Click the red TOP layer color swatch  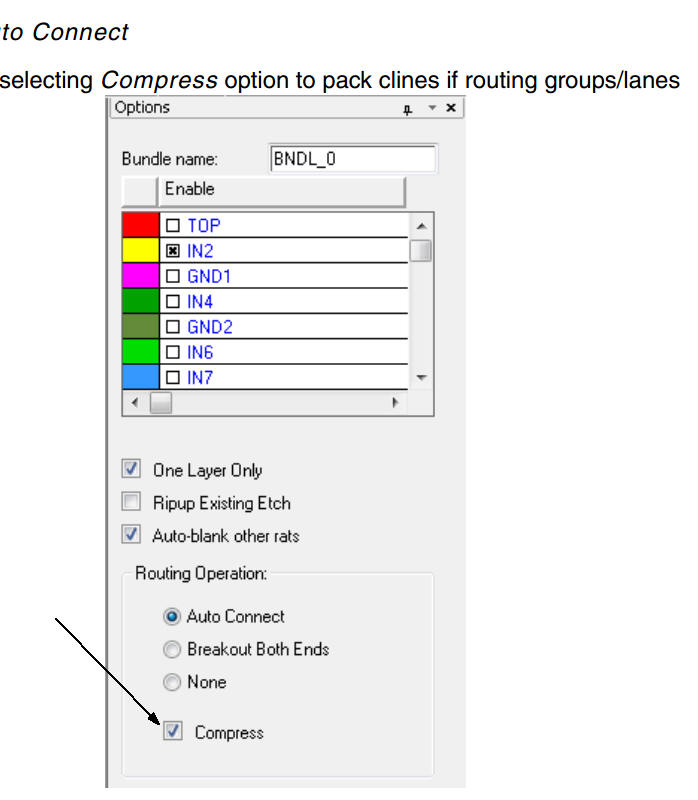tap(139, 226)
